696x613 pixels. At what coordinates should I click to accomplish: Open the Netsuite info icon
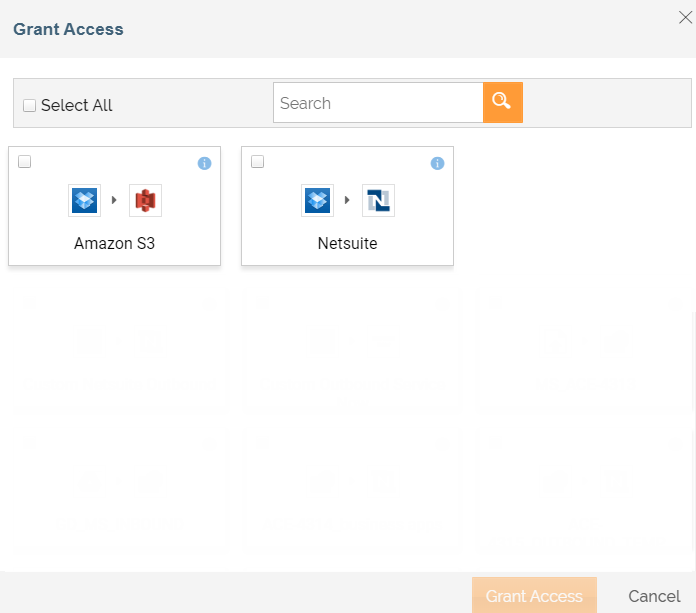tap(437, 163)
